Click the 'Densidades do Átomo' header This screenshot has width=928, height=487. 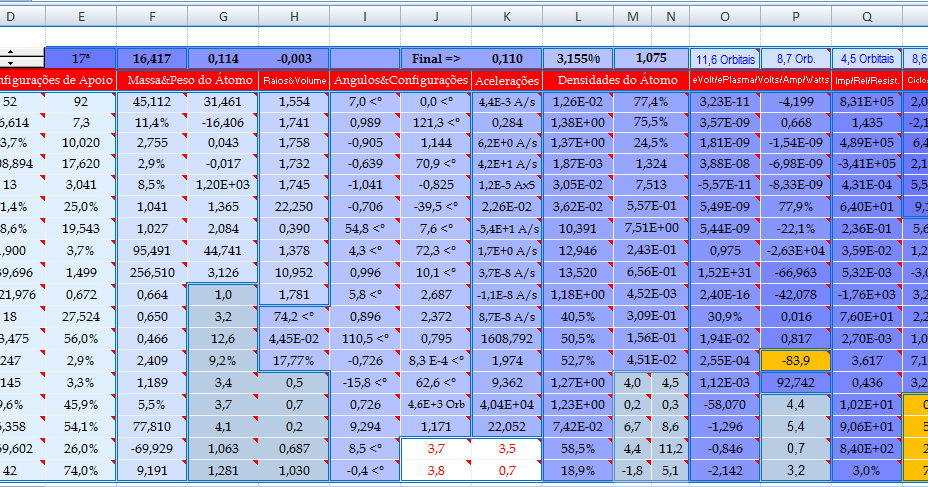click(x=614, y=80)
